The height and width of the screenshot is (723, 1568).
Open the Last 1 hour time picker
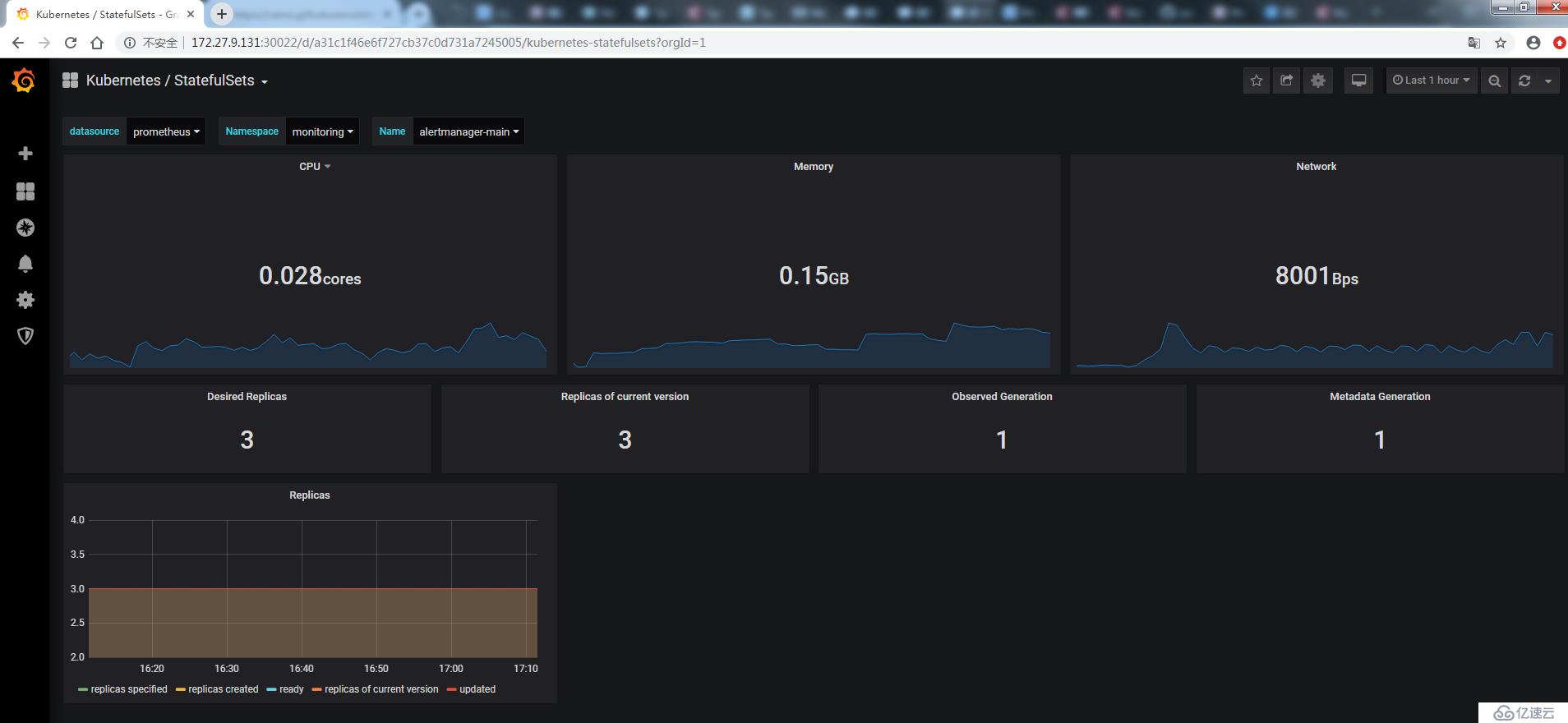coord(1432,81)
